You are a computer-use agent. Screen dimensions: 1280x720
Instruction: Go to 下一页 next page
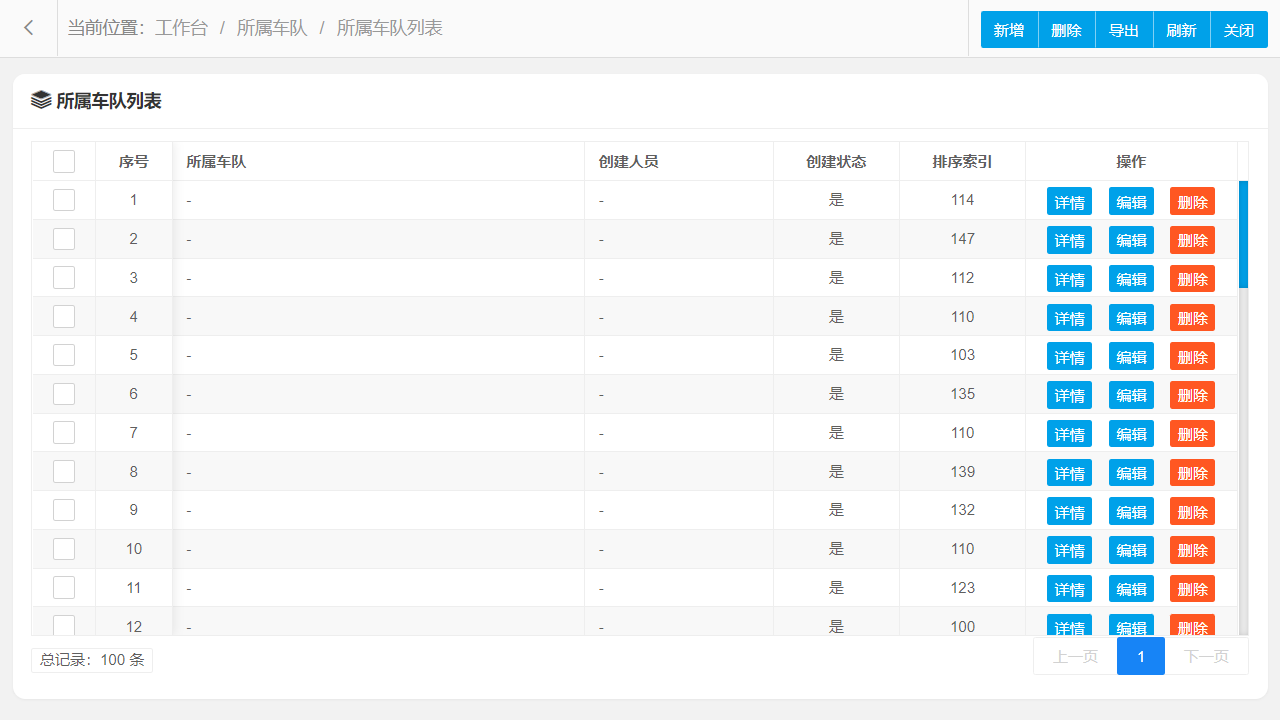coord(1207,656)
